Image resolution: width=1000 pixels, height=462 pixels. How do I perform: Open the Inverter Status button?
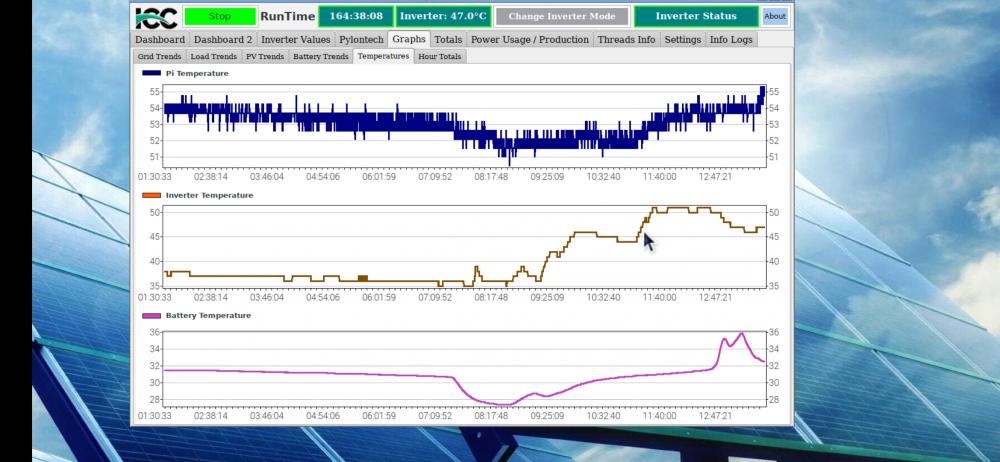point(696,17)
